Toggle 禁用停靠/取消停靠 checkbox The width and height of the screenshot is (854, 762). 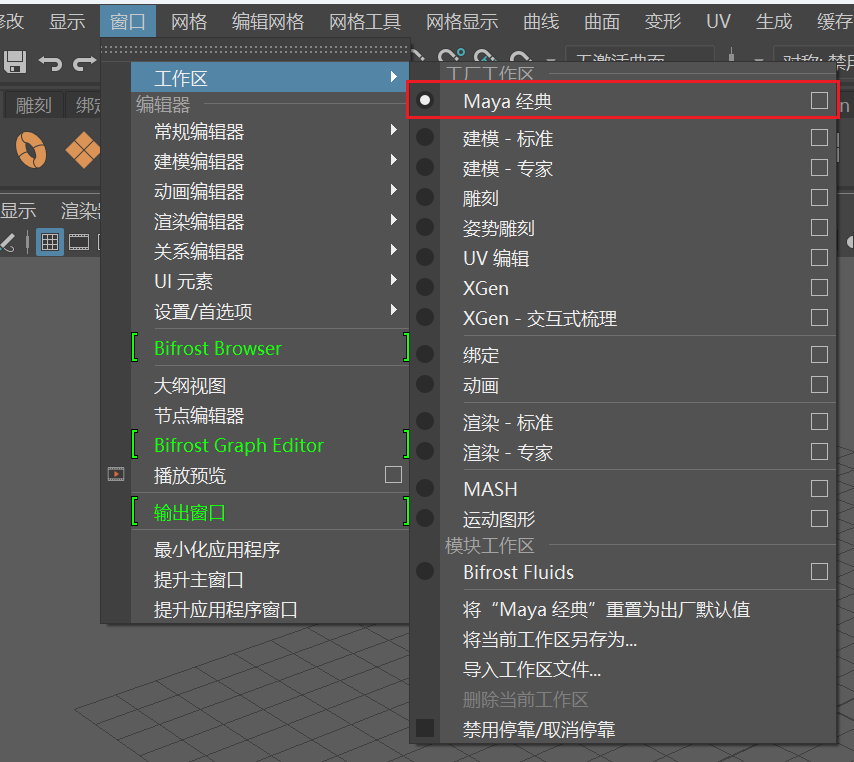425,728
